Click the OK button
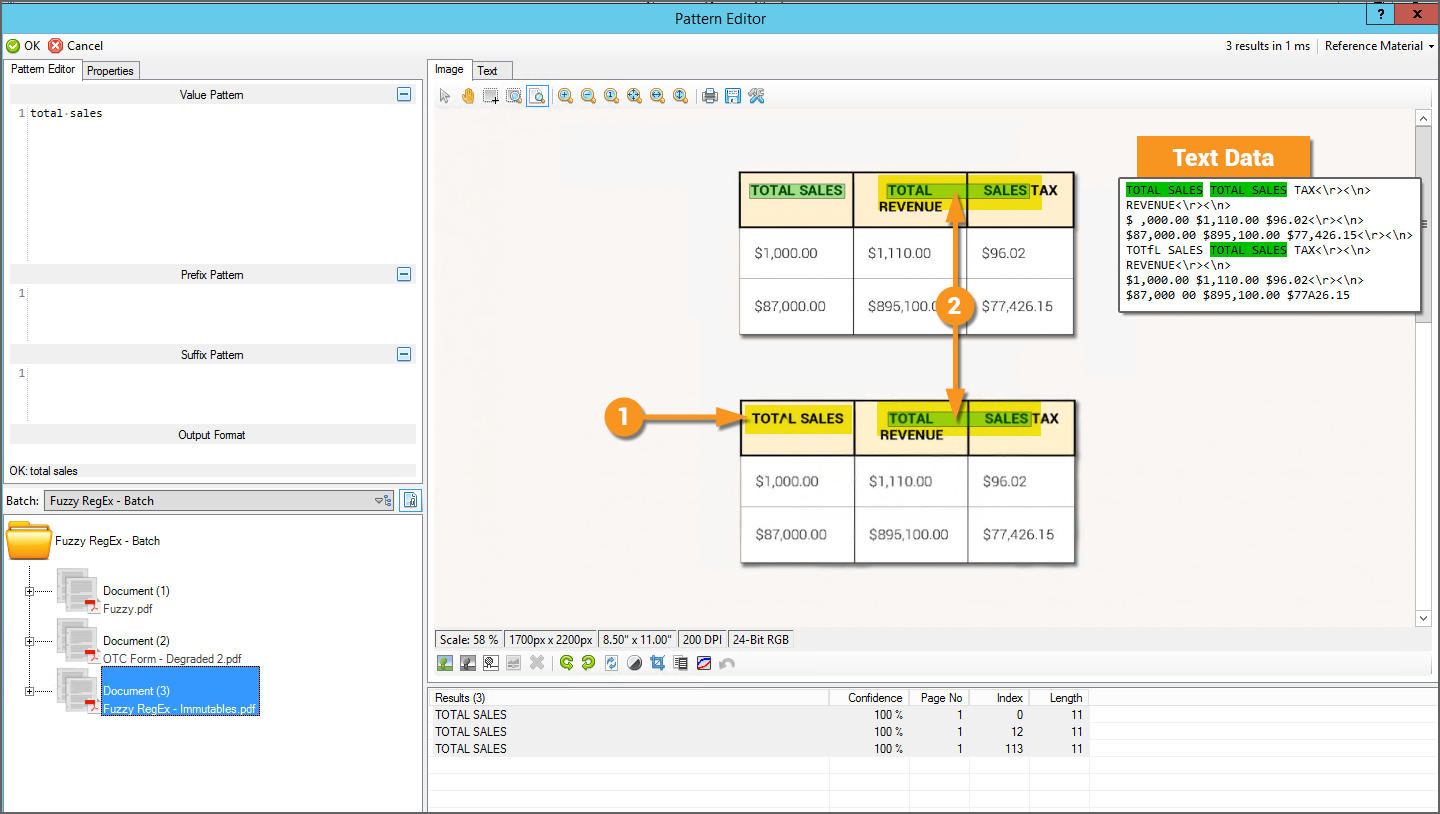 pyautogui.click(x=23, y=46)
